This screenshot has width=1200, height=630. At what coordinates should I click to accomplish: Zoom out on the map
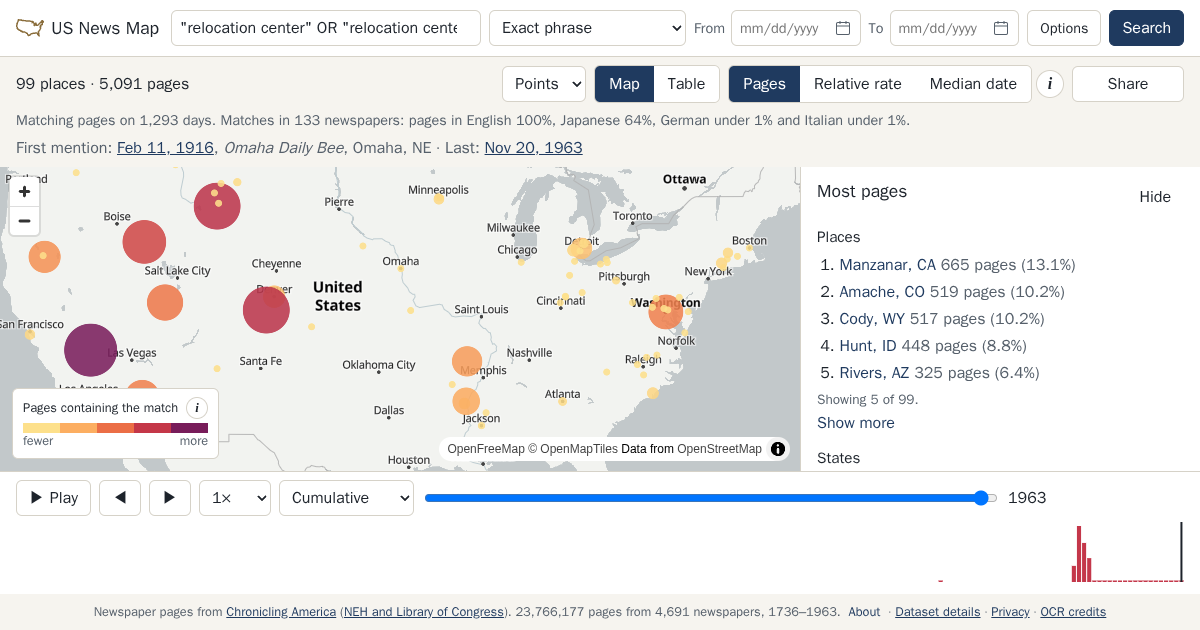[x=25, y=221]
